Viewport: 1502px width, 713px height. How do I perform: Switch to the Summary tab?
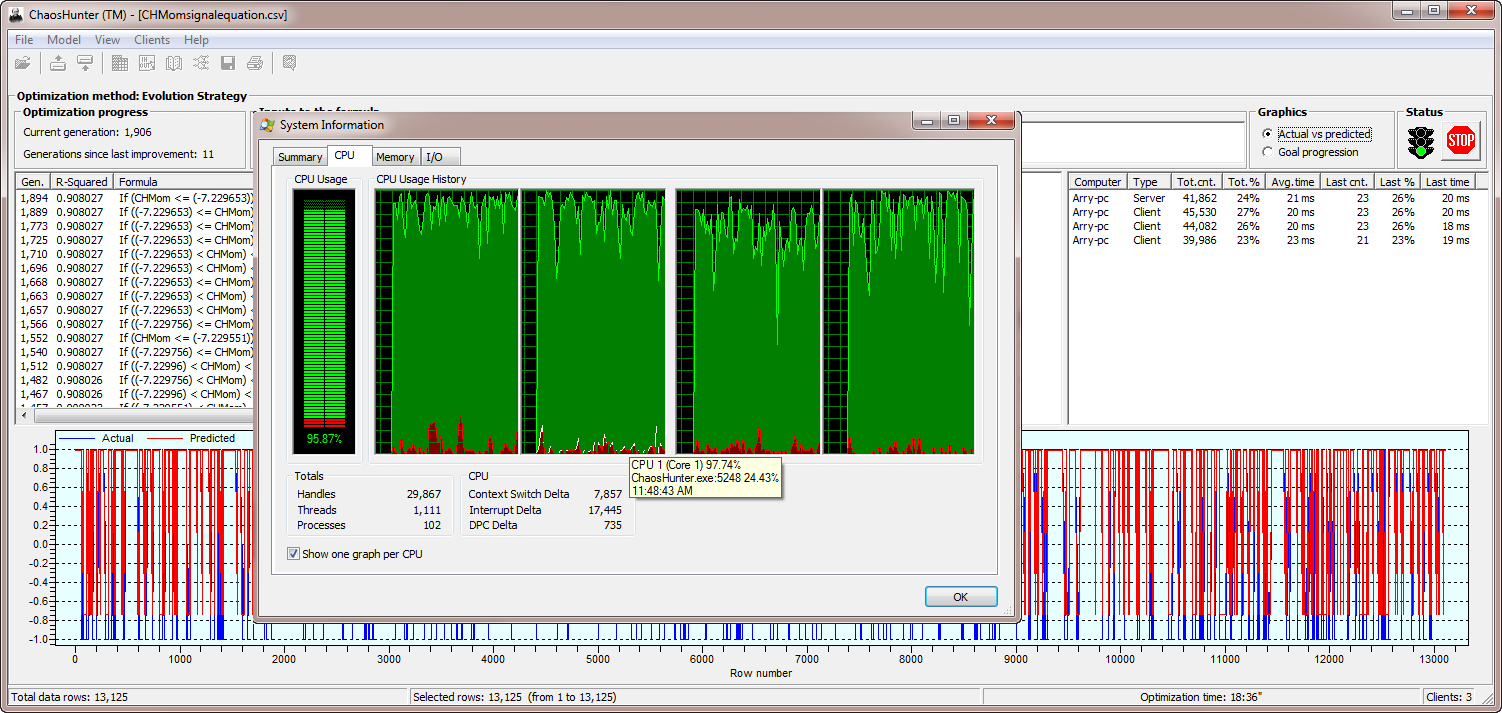(x=300, y=157)
